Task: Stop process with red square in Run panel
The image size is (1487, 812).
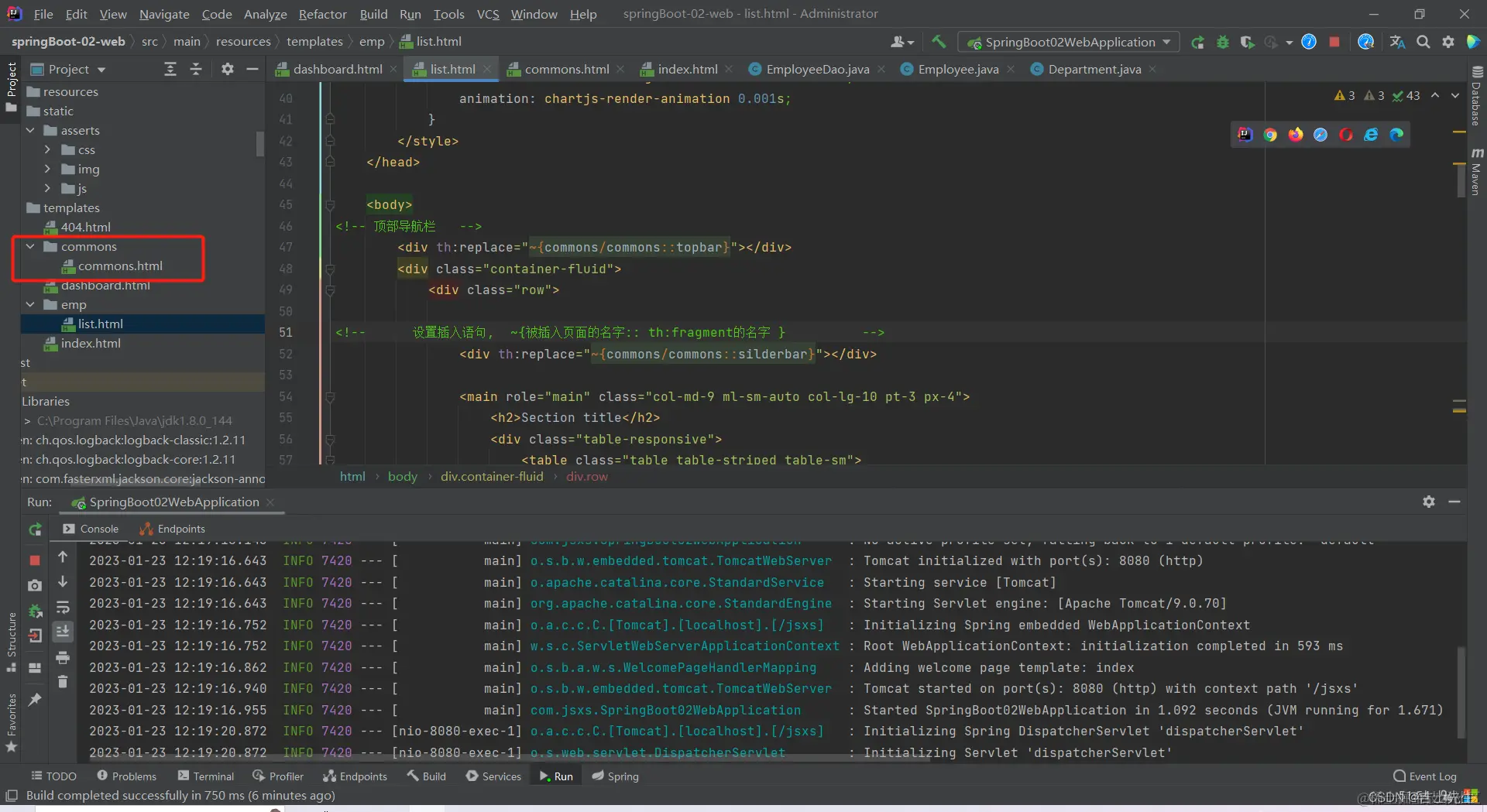Action: (x=35, y=560)
